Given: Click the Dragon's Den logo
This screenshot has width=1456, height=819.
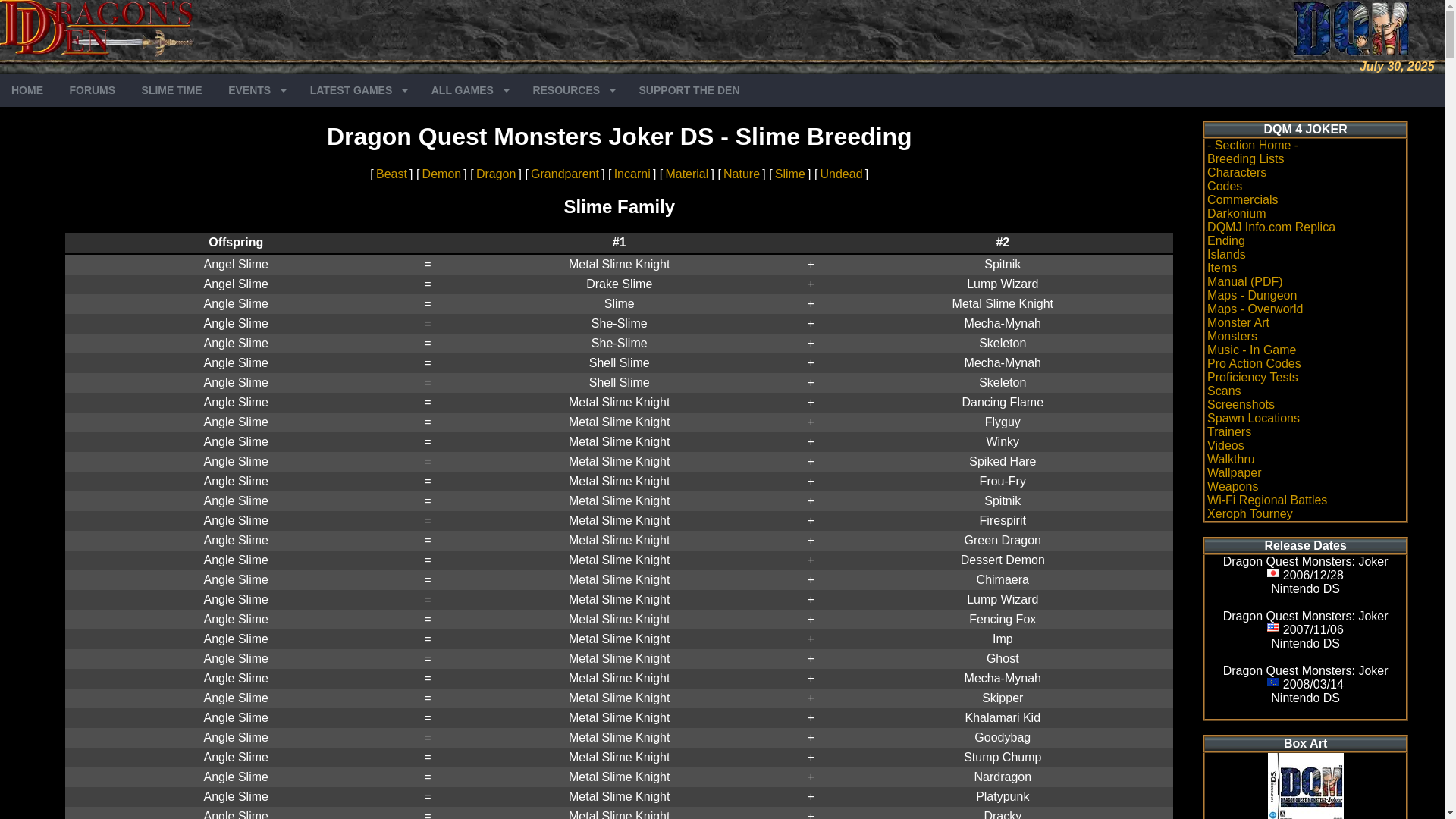Looking at the screenshot, I should click(x=97, y=29).
